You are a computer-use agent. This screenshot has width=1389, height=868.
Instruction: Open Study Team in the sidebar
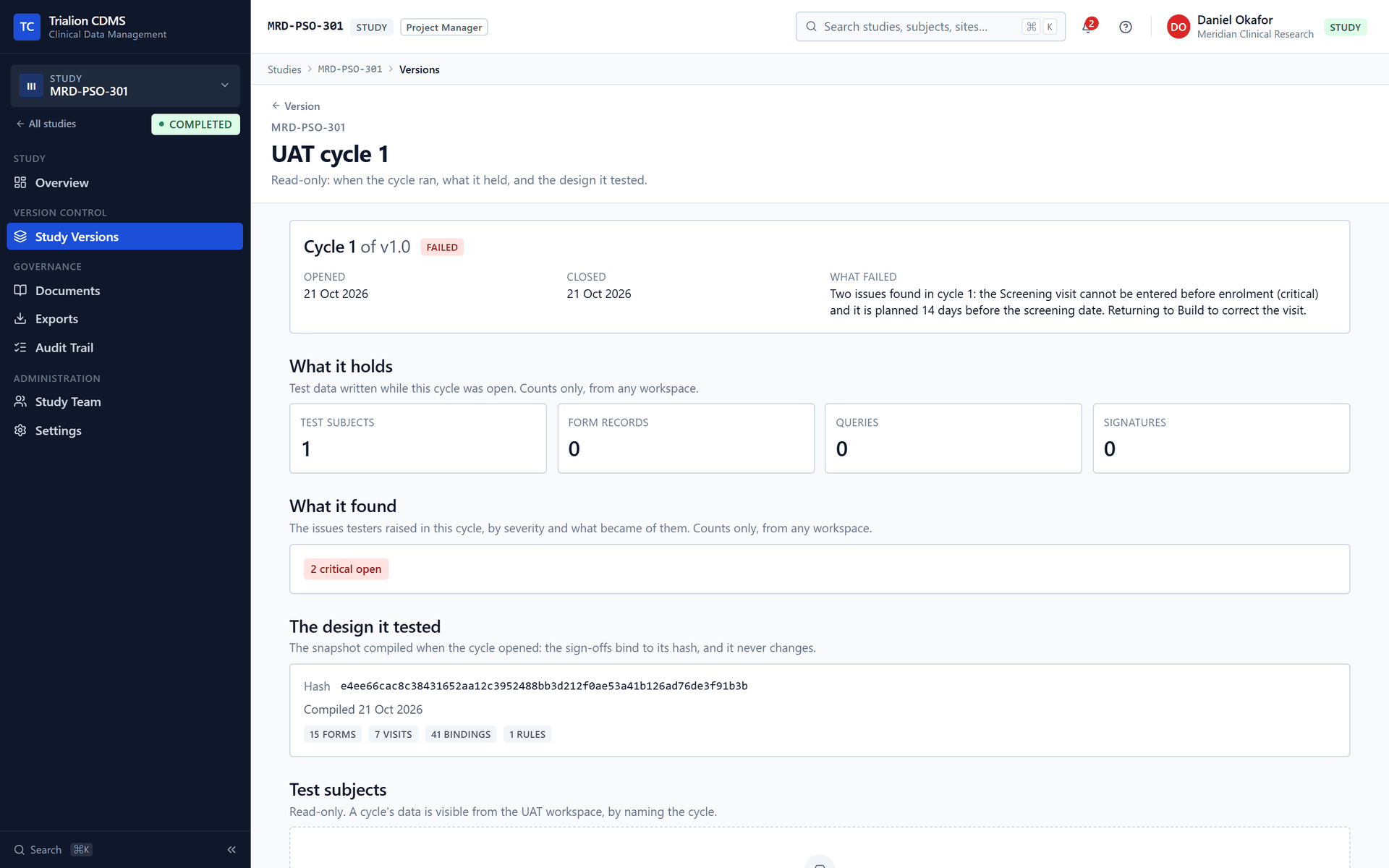(125, 402)
